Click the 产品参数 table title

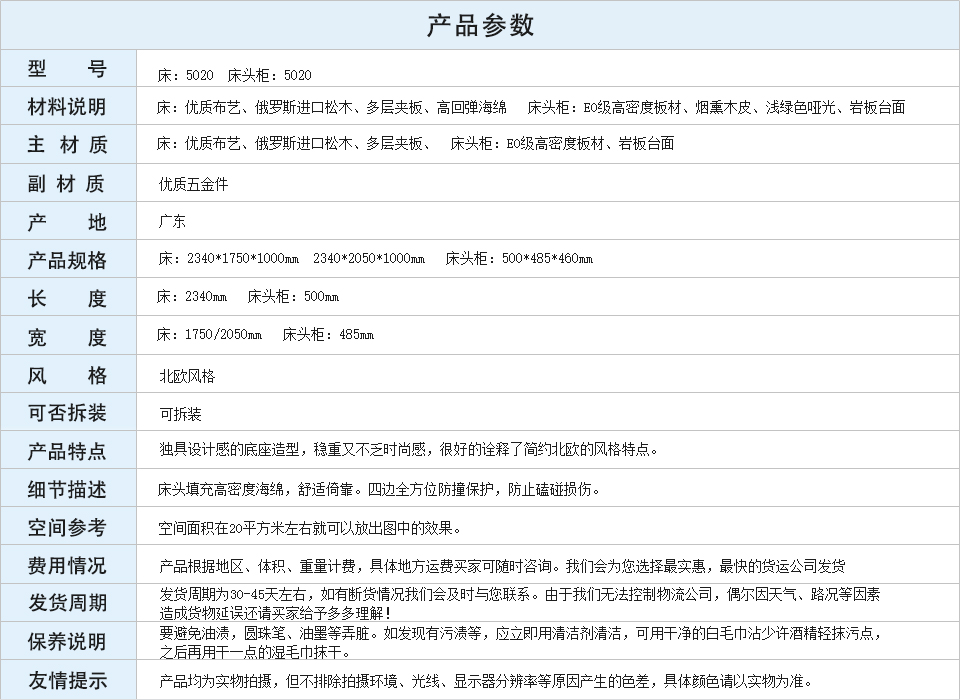click(480, 25)
